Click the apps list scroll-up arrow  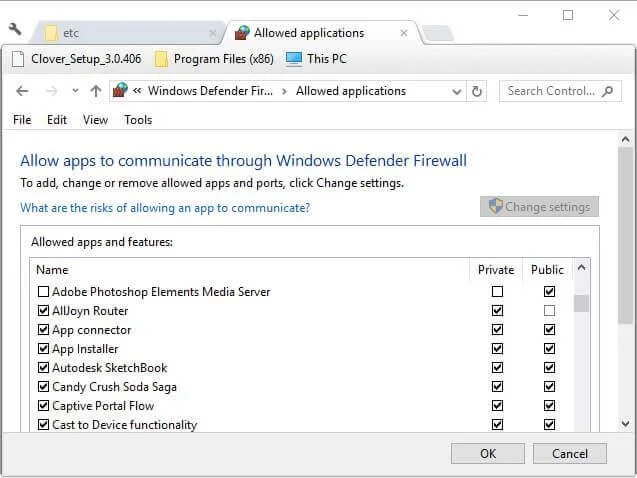581,268
